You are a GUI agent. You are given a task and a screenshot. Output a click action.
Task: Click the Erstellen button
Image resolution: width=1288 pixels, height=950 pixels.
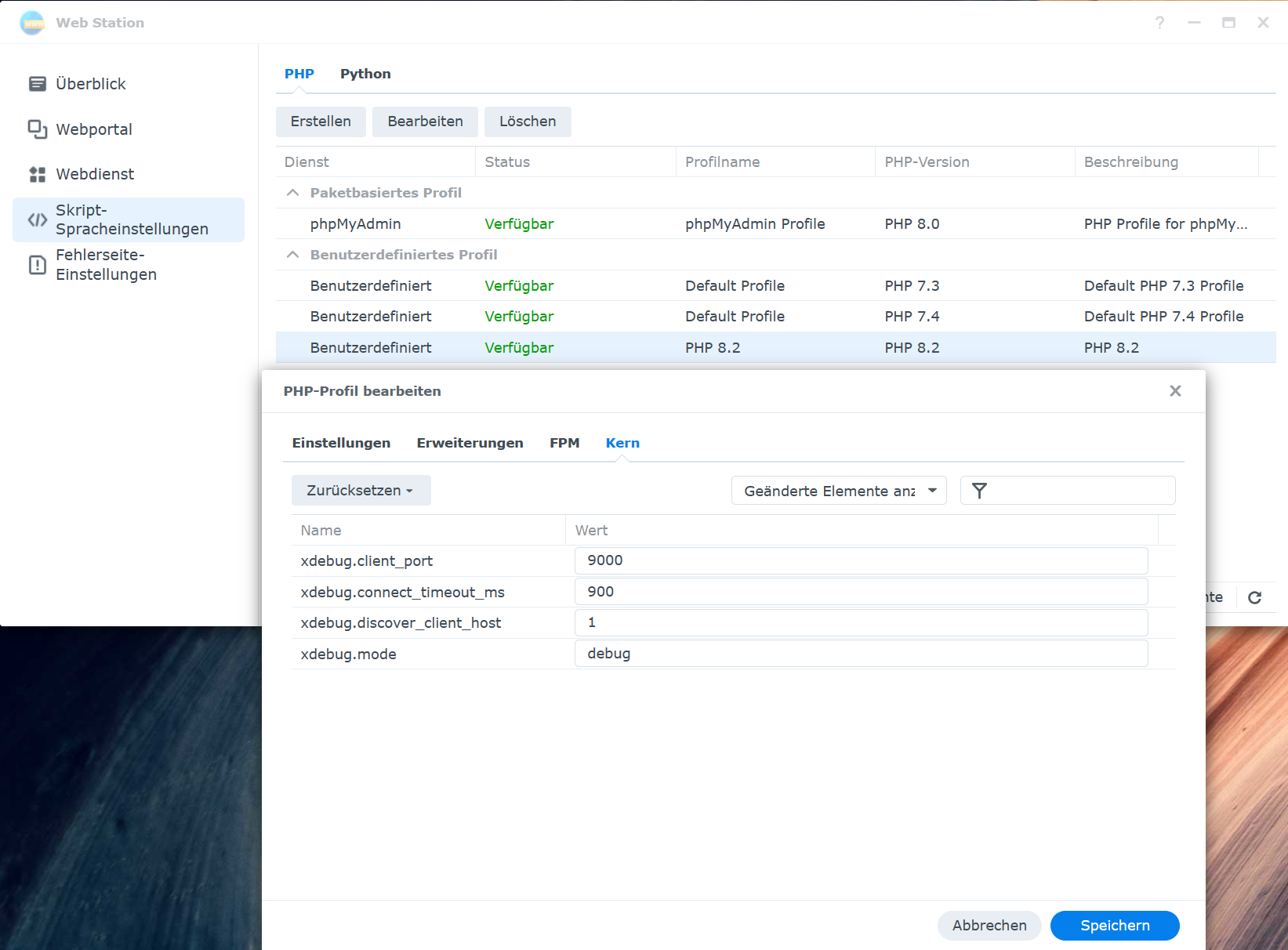[x=321, y=121]
